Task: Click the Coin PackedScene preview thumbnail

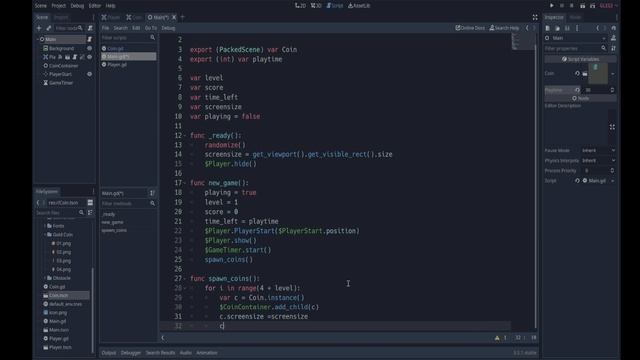Action: coord(598,73)
